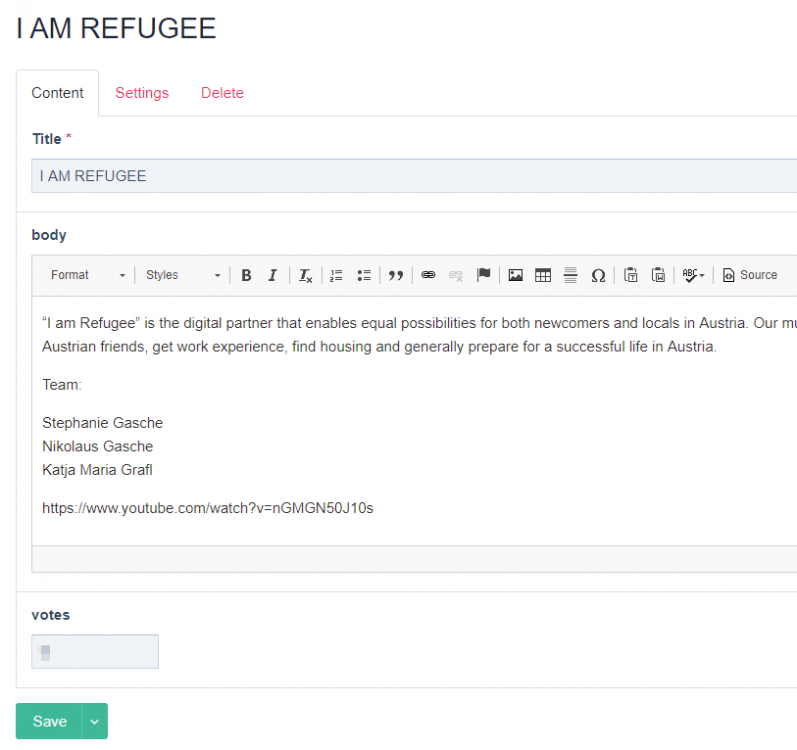Image resolution: width=797 pixels, height=750 pixels.
Task: Insert an image into the body
Action: point(515,275)
